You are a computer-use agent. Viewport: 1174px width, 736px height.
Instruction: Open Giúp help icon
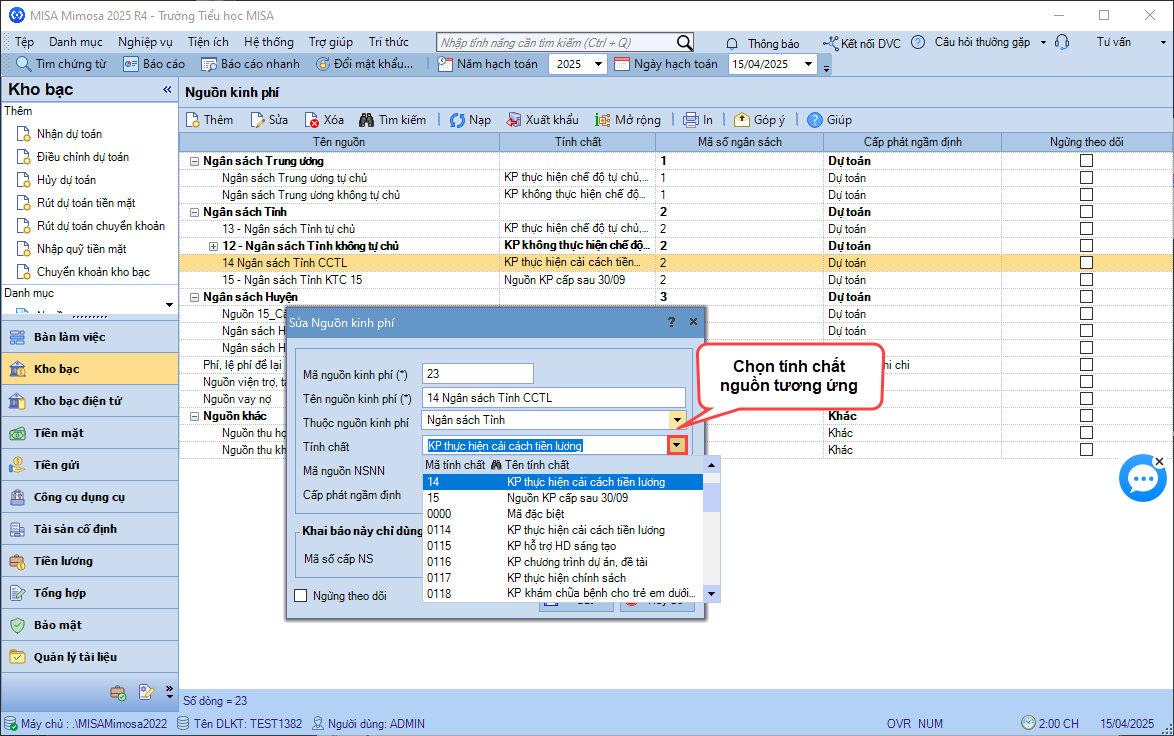(x=815, y=120)
